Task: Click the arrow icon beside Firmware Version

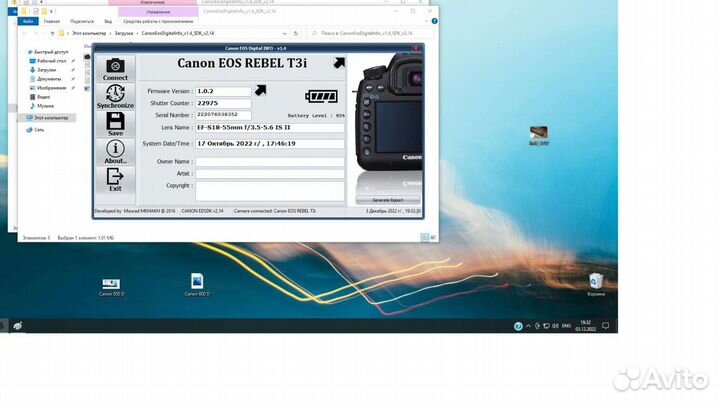Action: click(261, 90)
